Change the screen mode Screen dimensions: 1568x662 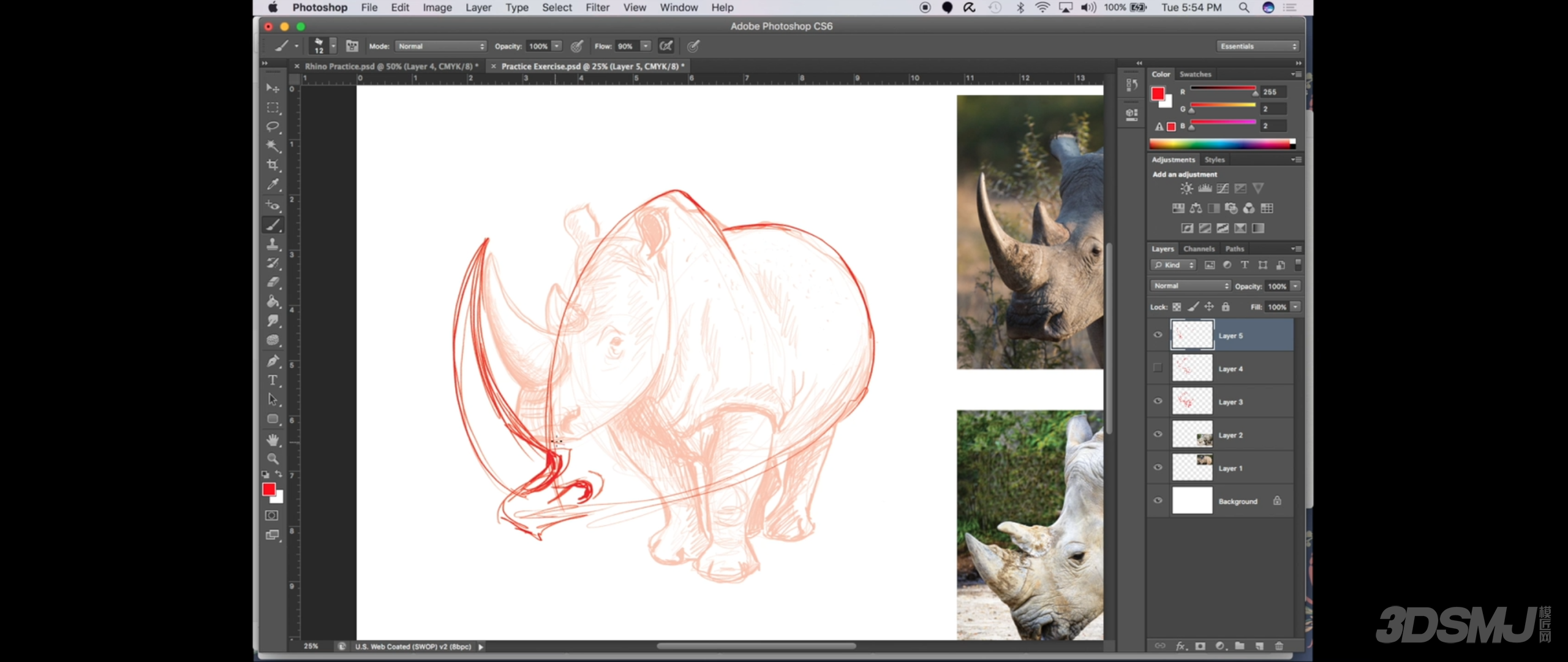tap(273, 535)
